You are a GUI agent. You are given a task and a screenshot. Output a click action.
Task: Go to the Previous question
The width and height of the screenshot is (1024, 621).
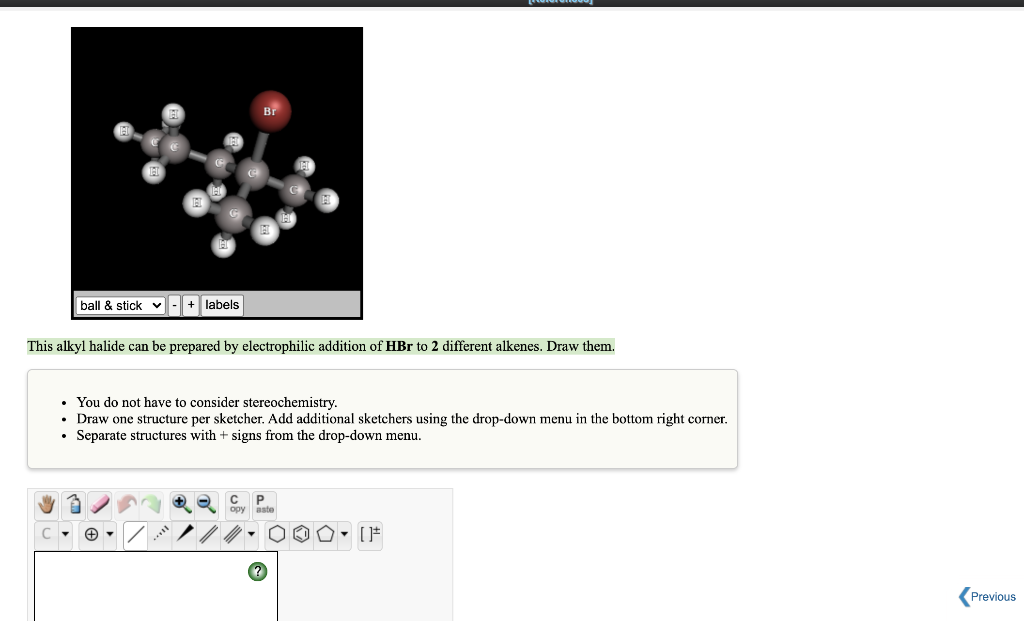click(987, 596)
